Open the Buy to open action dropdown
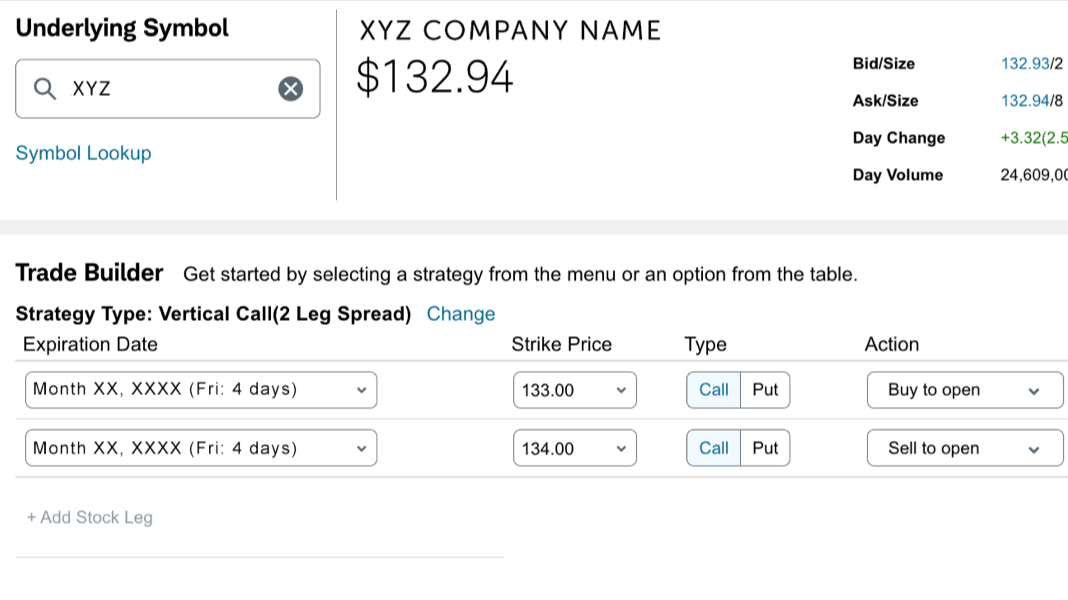1068x600 pixels. point(964,389)
